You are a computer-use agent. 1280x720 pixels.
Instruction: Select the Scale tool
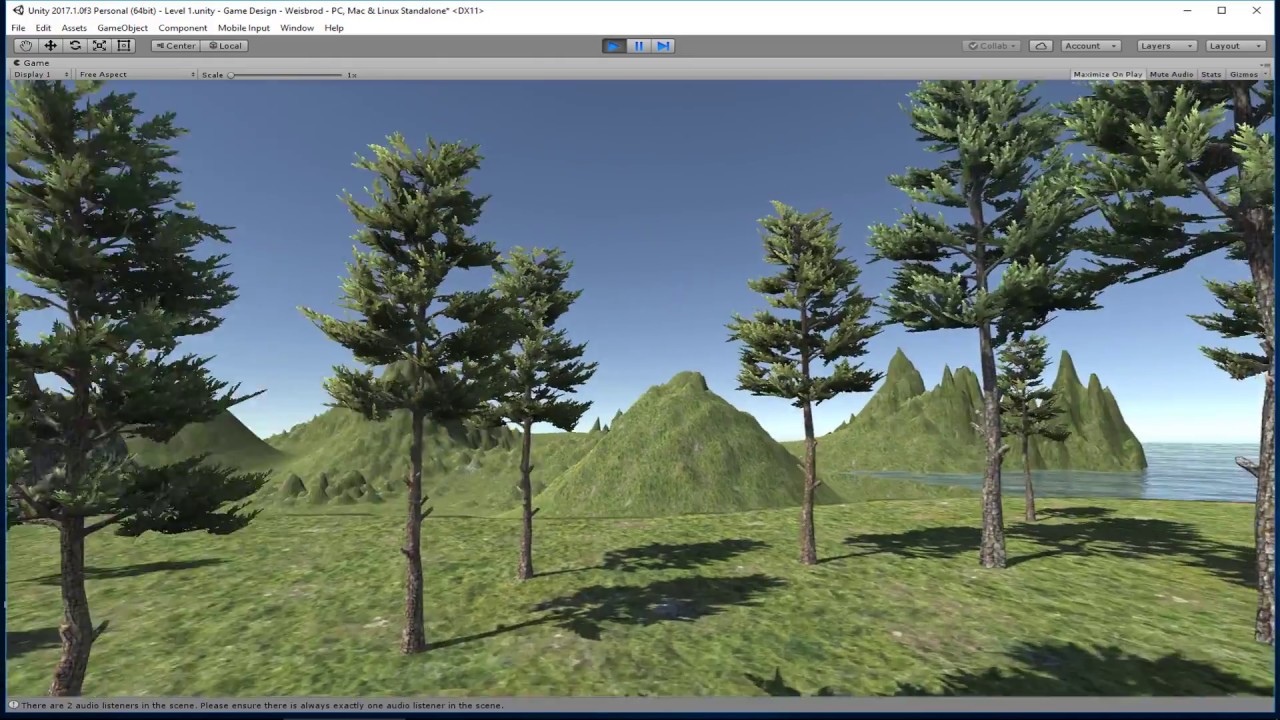(x=100, y=46)
